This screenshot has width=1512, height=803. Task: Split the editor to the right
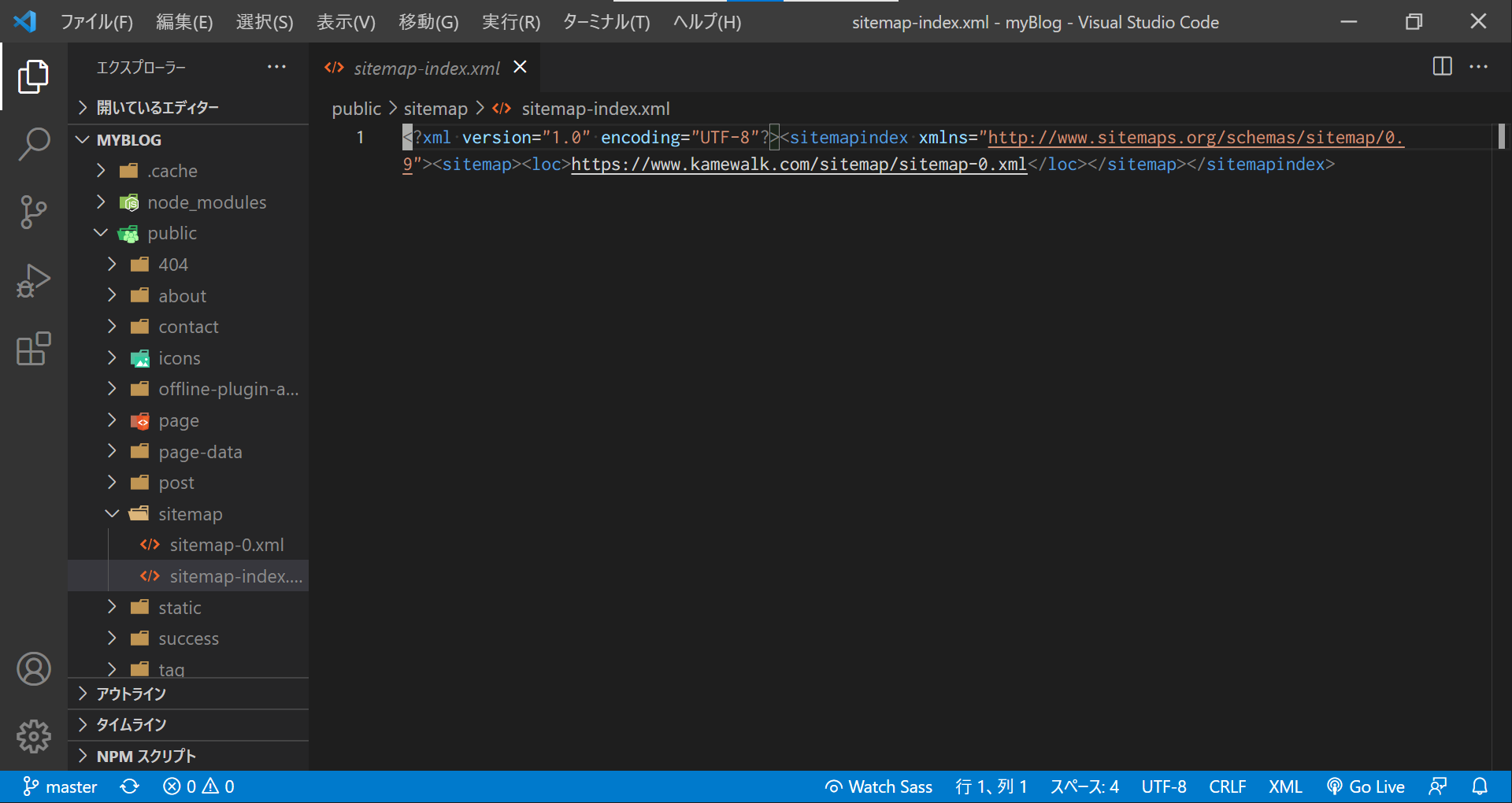[1442, 66]
